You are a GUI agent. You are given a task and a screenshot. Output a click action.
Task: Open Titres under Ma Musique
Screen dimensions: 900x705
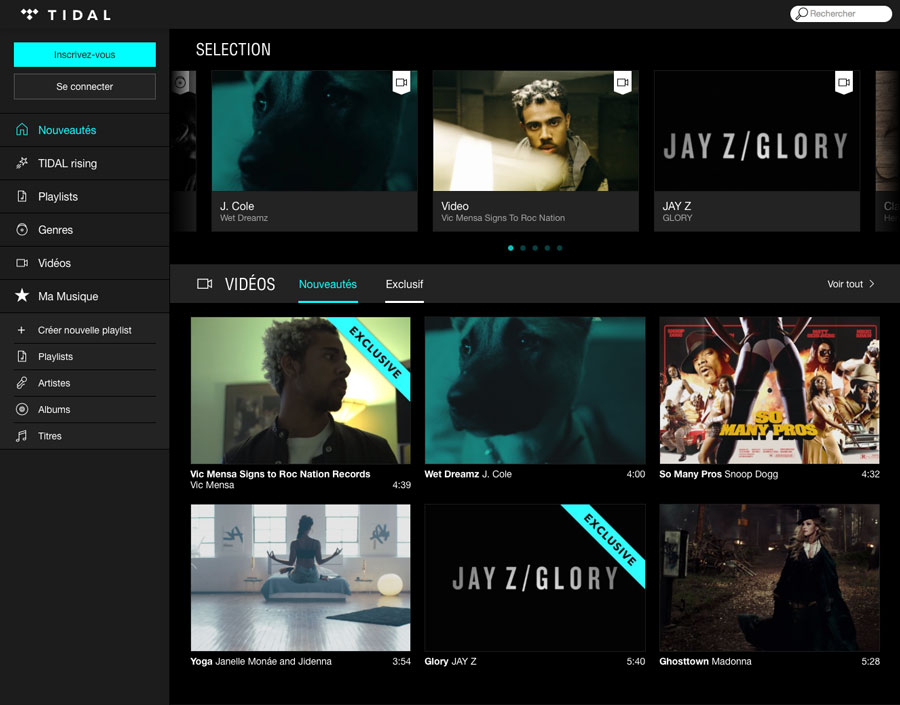(x=84, y=436)
